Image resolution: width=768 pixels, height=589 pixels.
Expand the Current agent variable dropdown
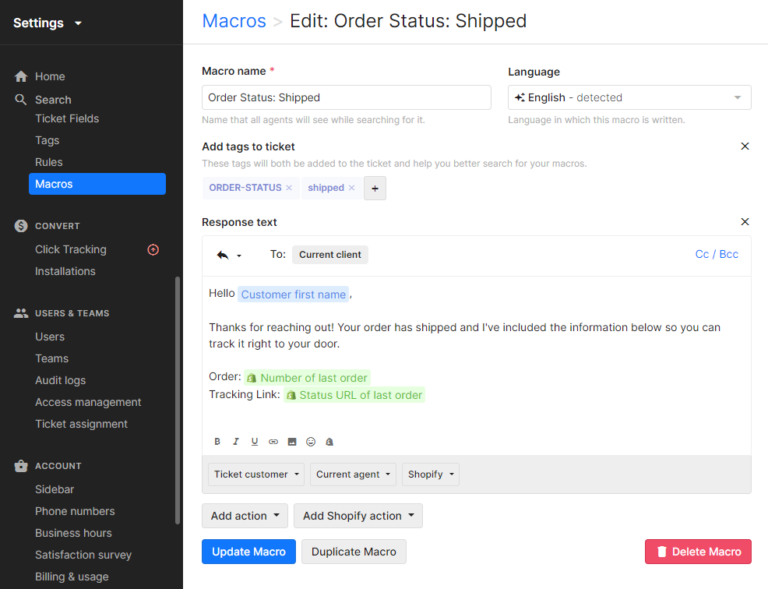(353, 474)
